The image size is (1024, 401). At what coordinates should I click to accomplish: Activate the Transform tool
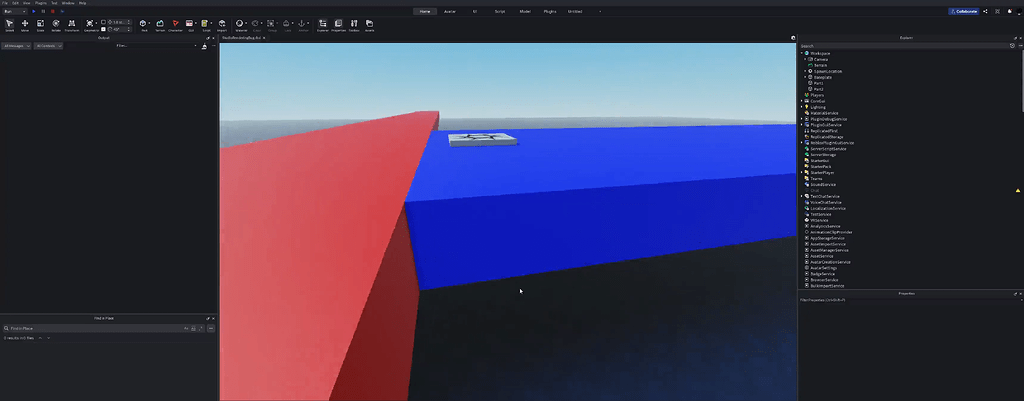72,25
